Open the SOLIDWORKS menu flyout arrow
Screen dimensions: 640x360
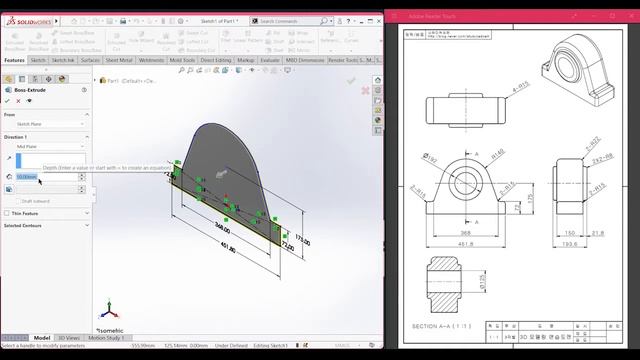(x=56, y=21)
